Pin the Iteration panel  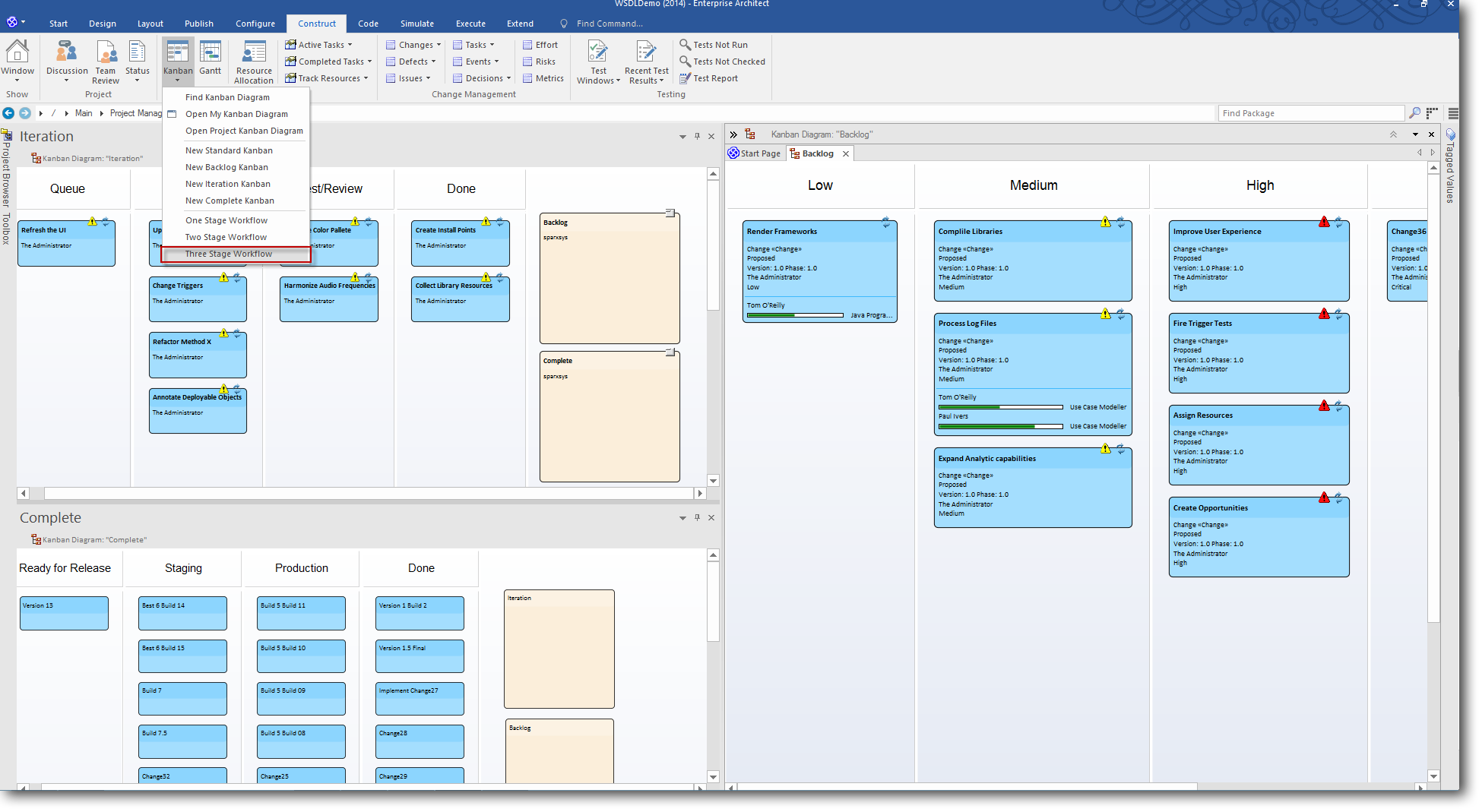[x=697, y=137]
